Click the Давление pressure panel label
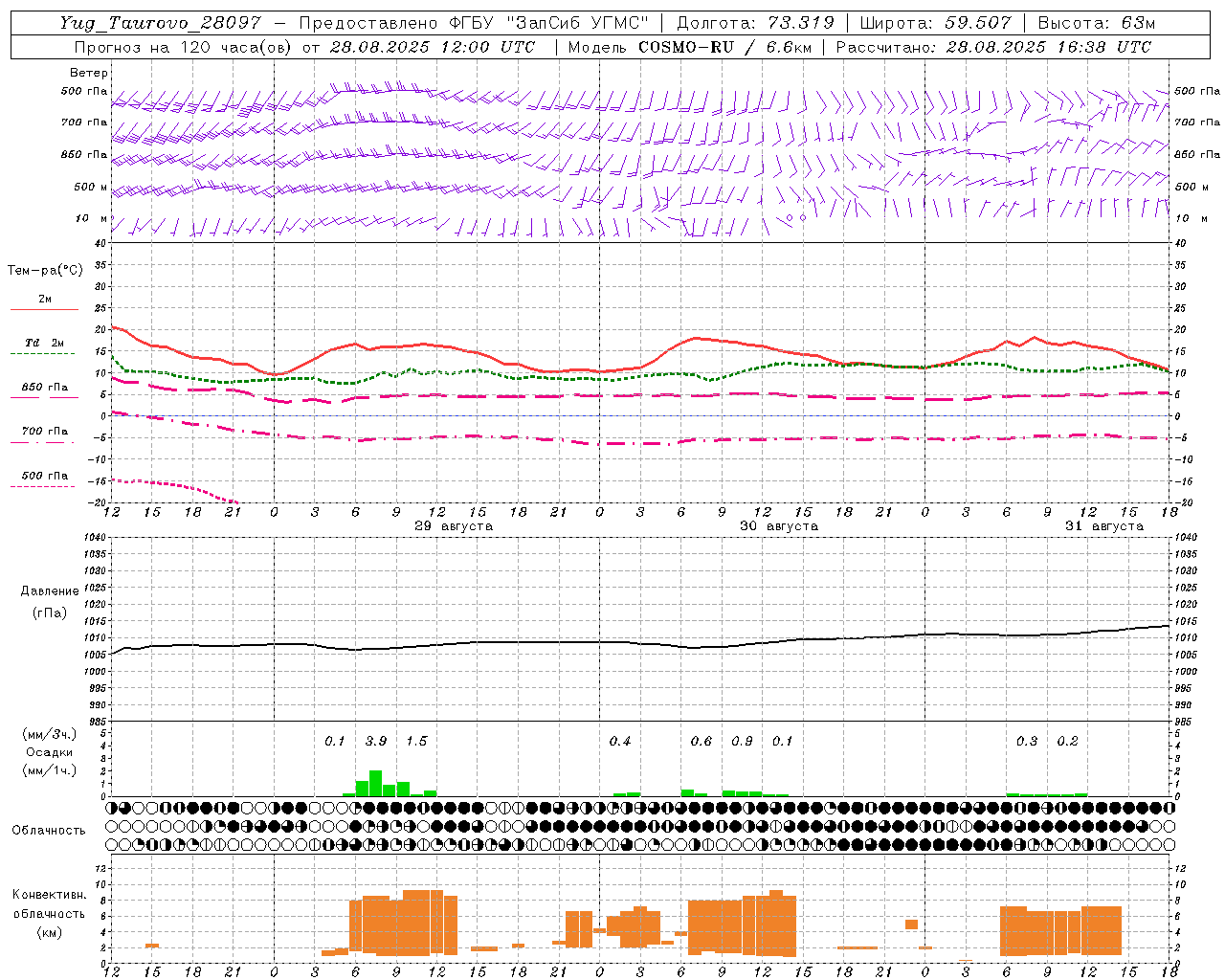Image resolution: width=1225 pixels, height=980 pixels. pos(50,591)
